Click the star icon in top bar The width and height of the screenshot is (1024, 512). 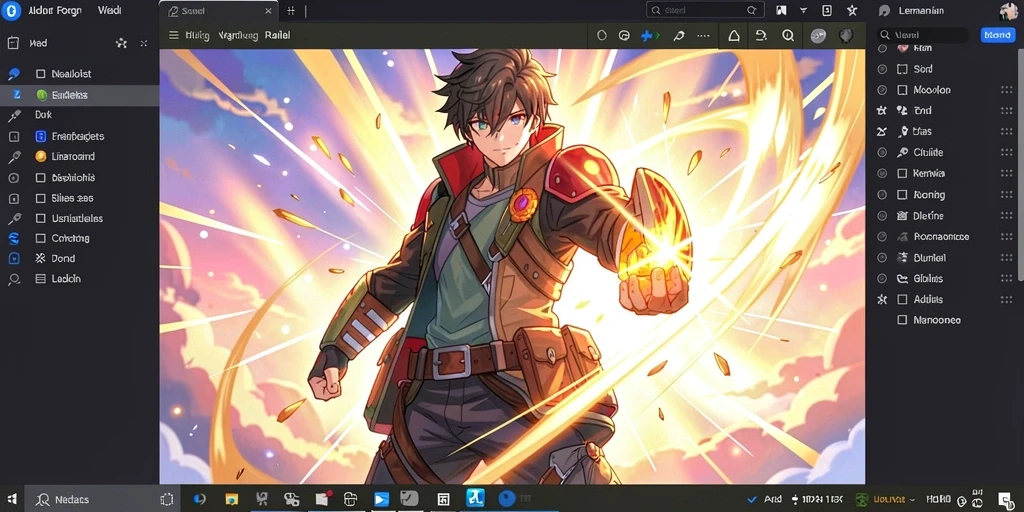click(852, 10)
